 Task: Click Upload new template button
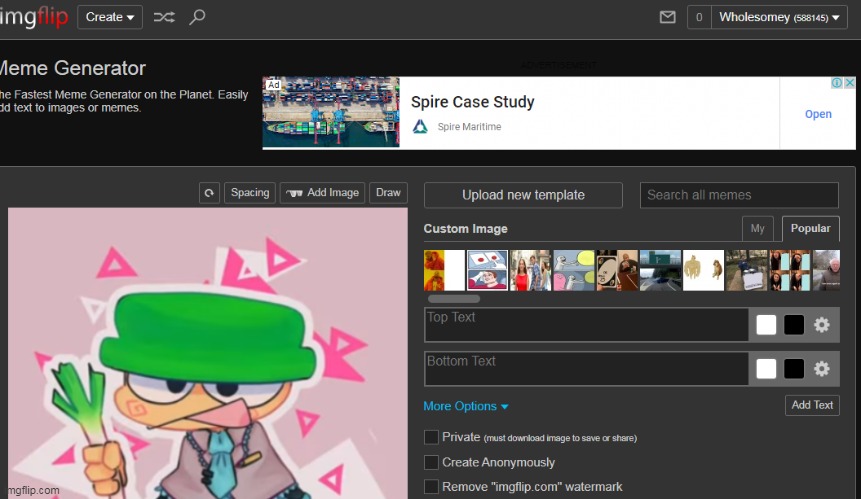(x=523, y=195)
